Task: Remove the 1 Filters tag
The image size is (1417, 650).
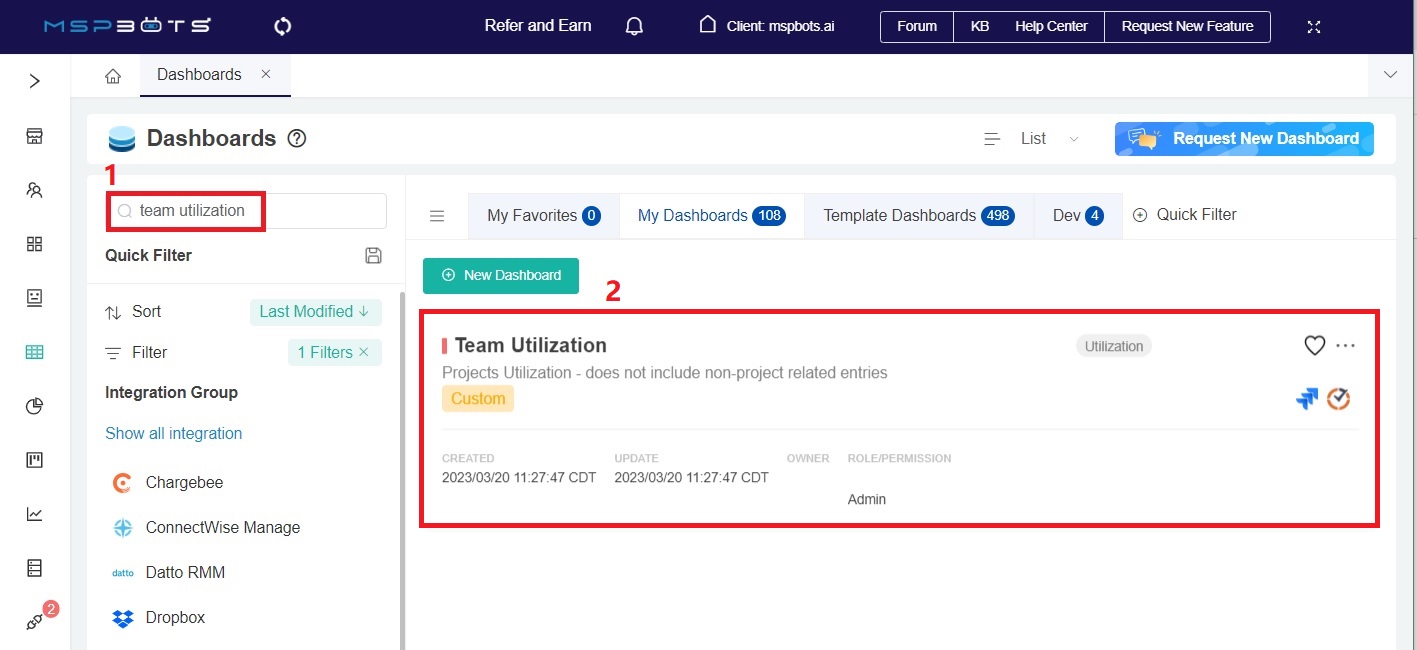Action: coord(364,352)
